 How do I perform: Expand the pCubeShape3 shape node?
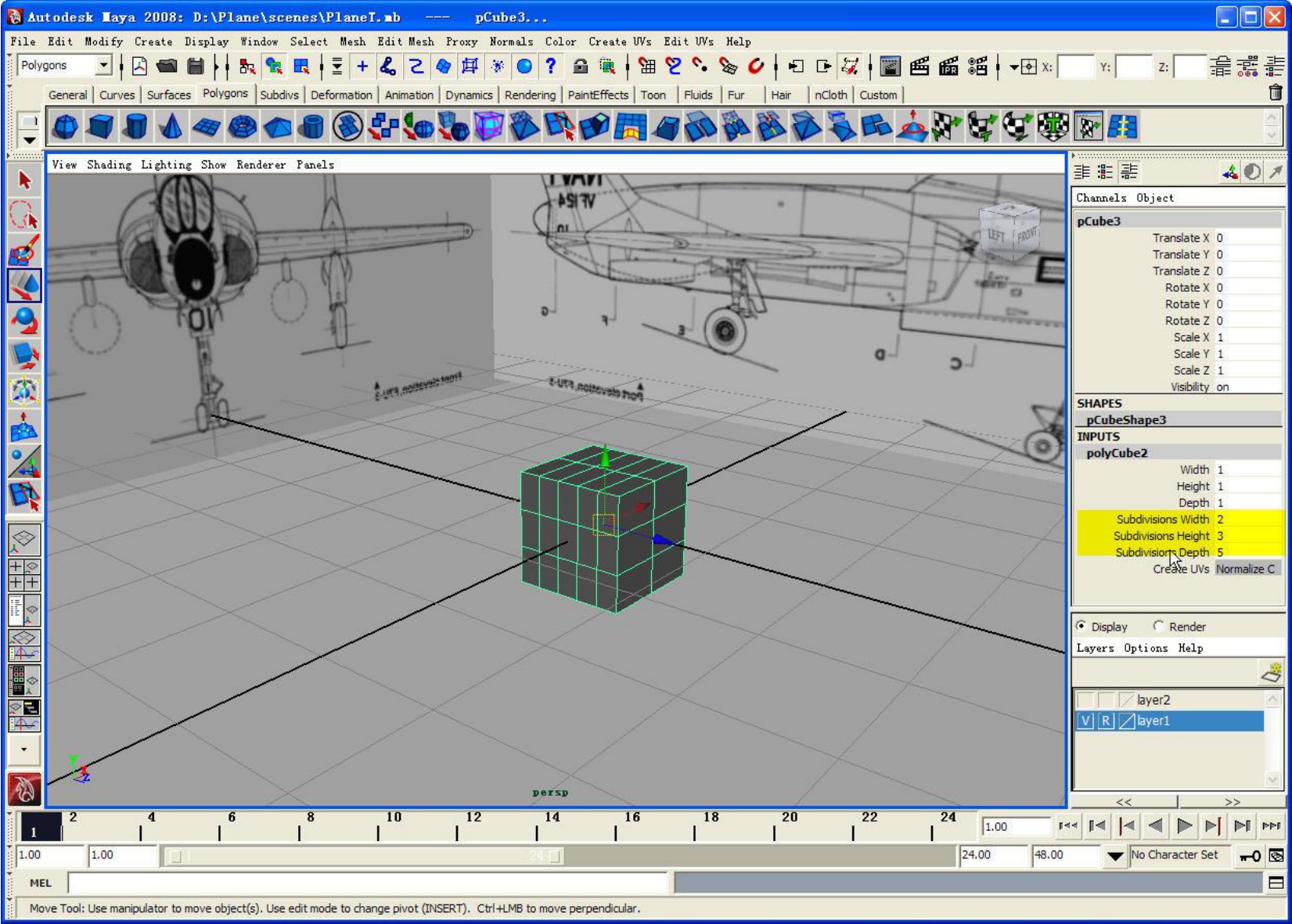tap(1126, 419)
